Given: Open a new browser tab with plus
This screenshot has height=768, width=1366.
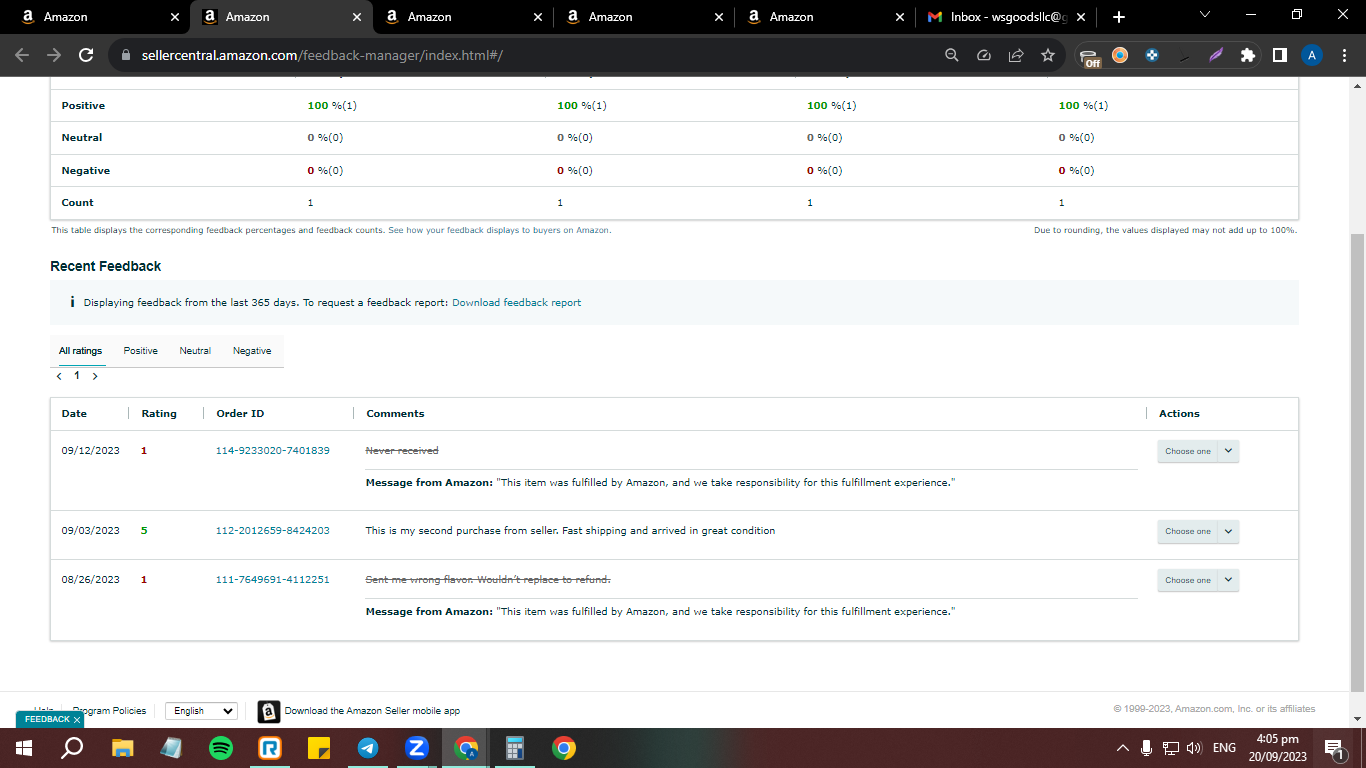Looking at the screenshot, I should coord(1119,17).
